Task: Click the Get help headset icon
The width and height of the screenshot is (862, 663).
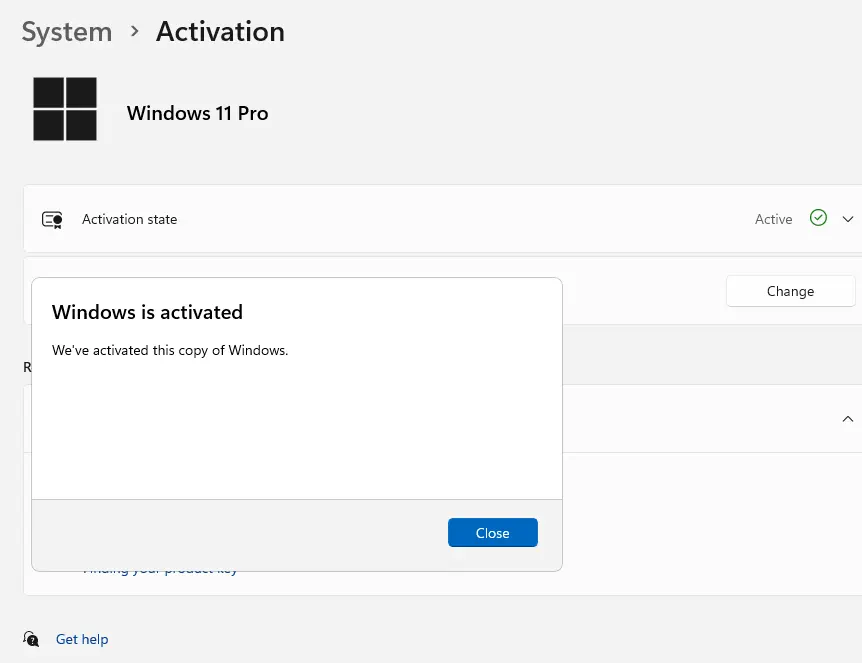Action: 31,639
